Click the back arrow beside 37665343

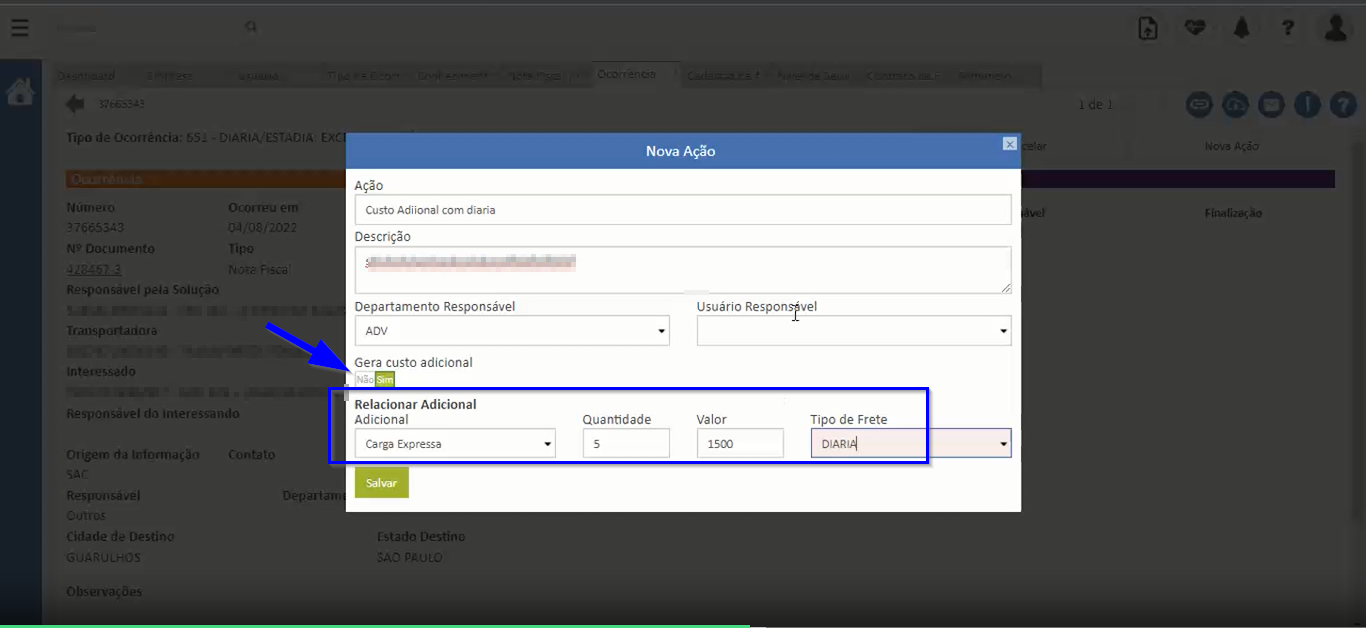[x=75, y=104]
